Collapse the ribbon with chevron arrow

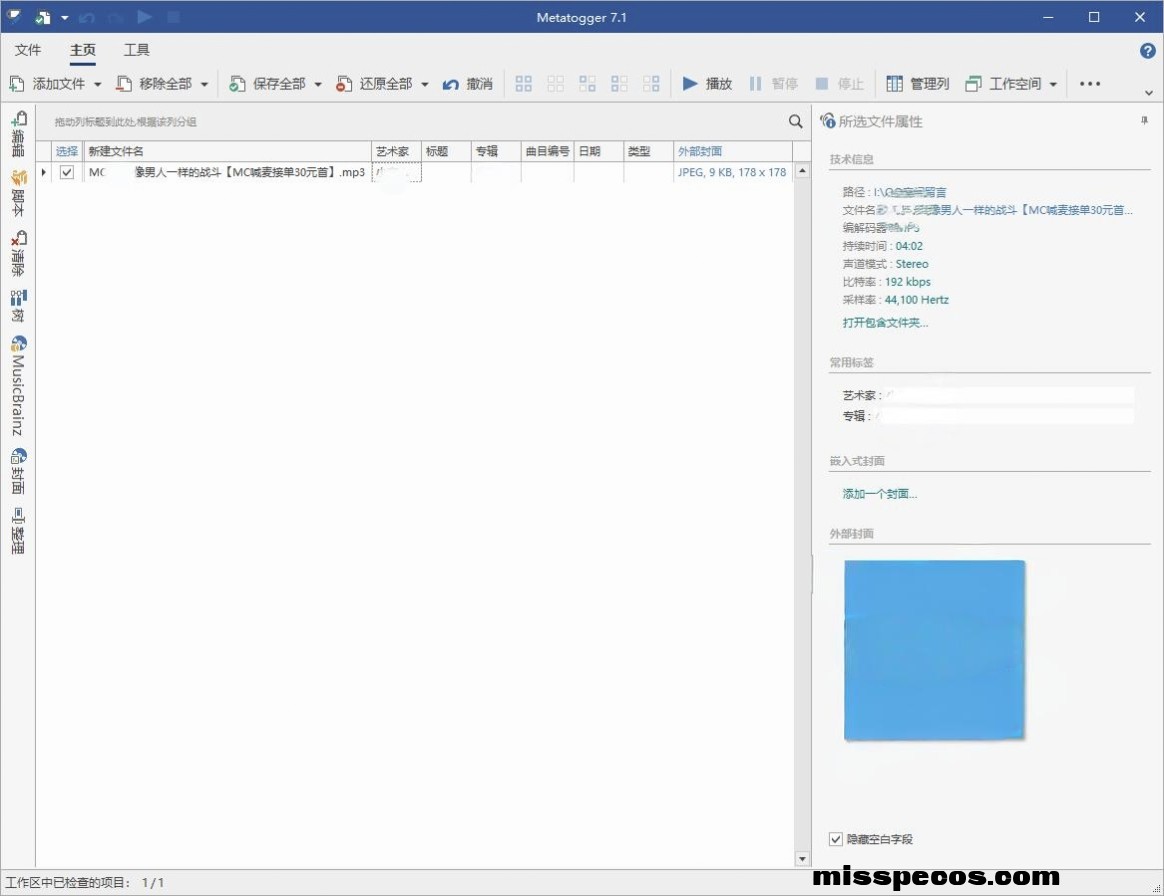tap(1148, 93)
